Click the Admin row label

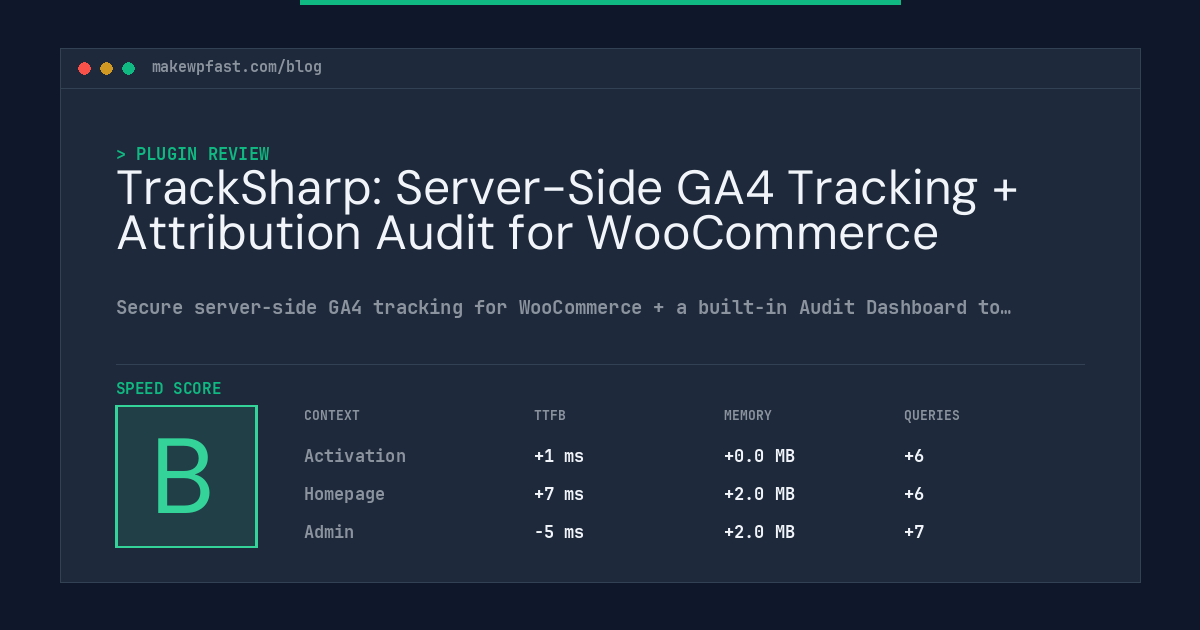[x=329, y=532]
